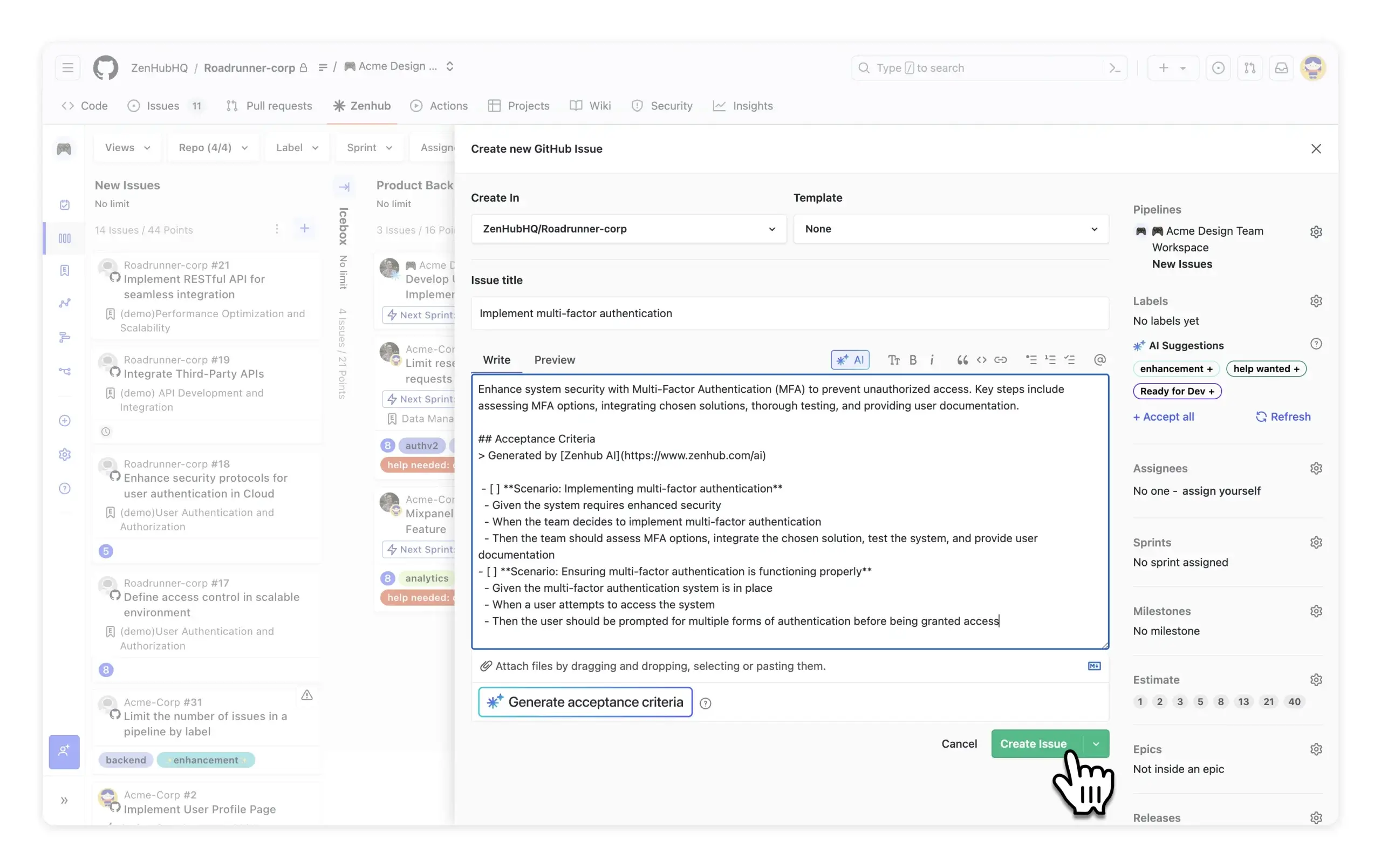Click the AI button in editor toolbar
Image resolution: width=1381 pixels, height=868 pixels.
[849, 360]
